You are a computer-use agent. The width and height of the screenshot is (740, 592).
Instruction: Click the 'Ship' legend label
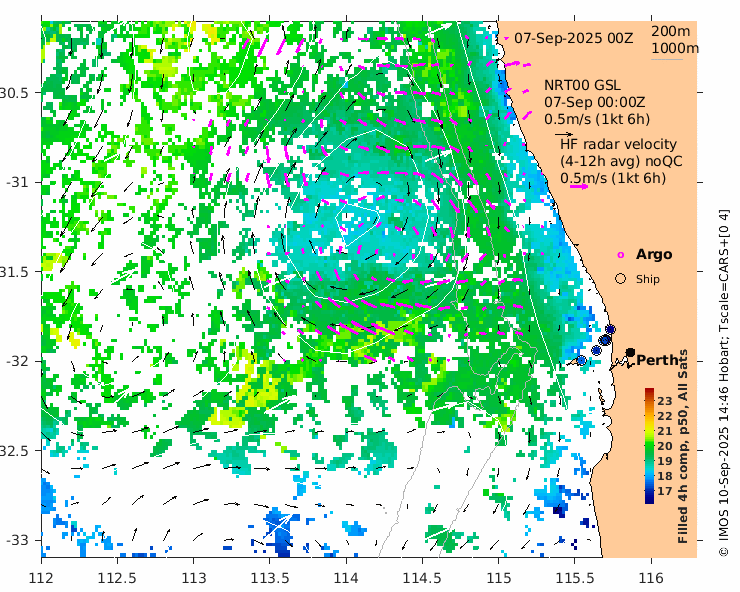pos(648,279)
